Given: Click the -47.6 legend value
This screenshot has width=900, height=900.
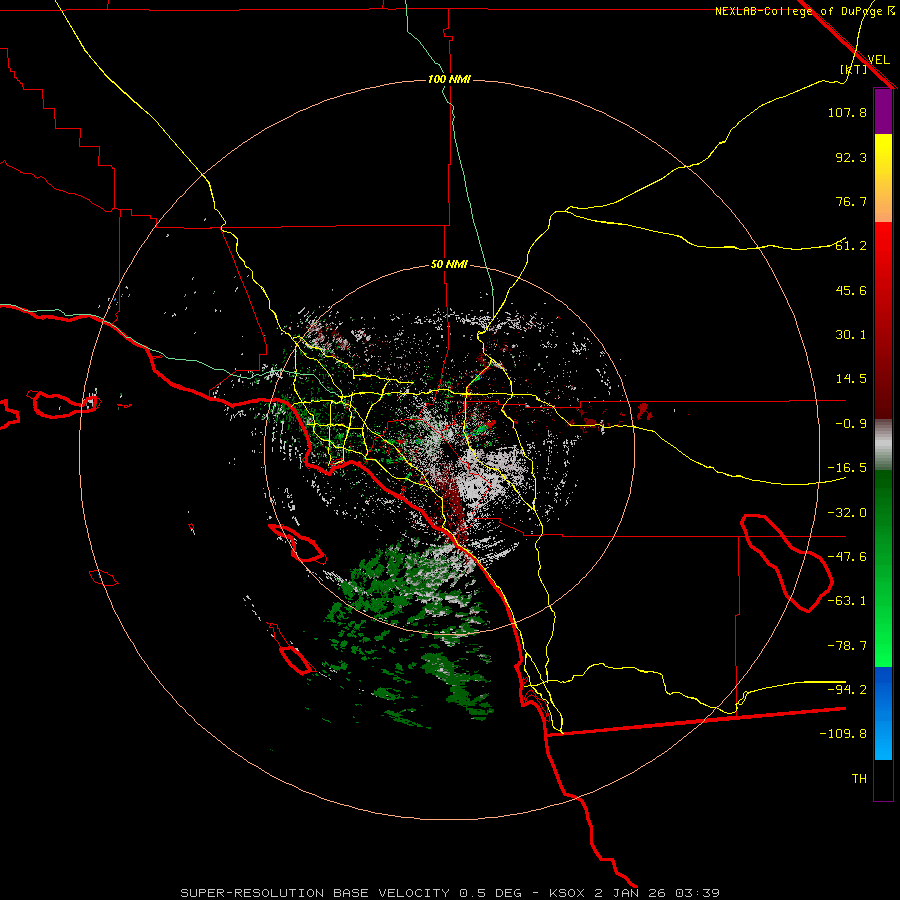Looking at the screenshot, I should 847,557.
